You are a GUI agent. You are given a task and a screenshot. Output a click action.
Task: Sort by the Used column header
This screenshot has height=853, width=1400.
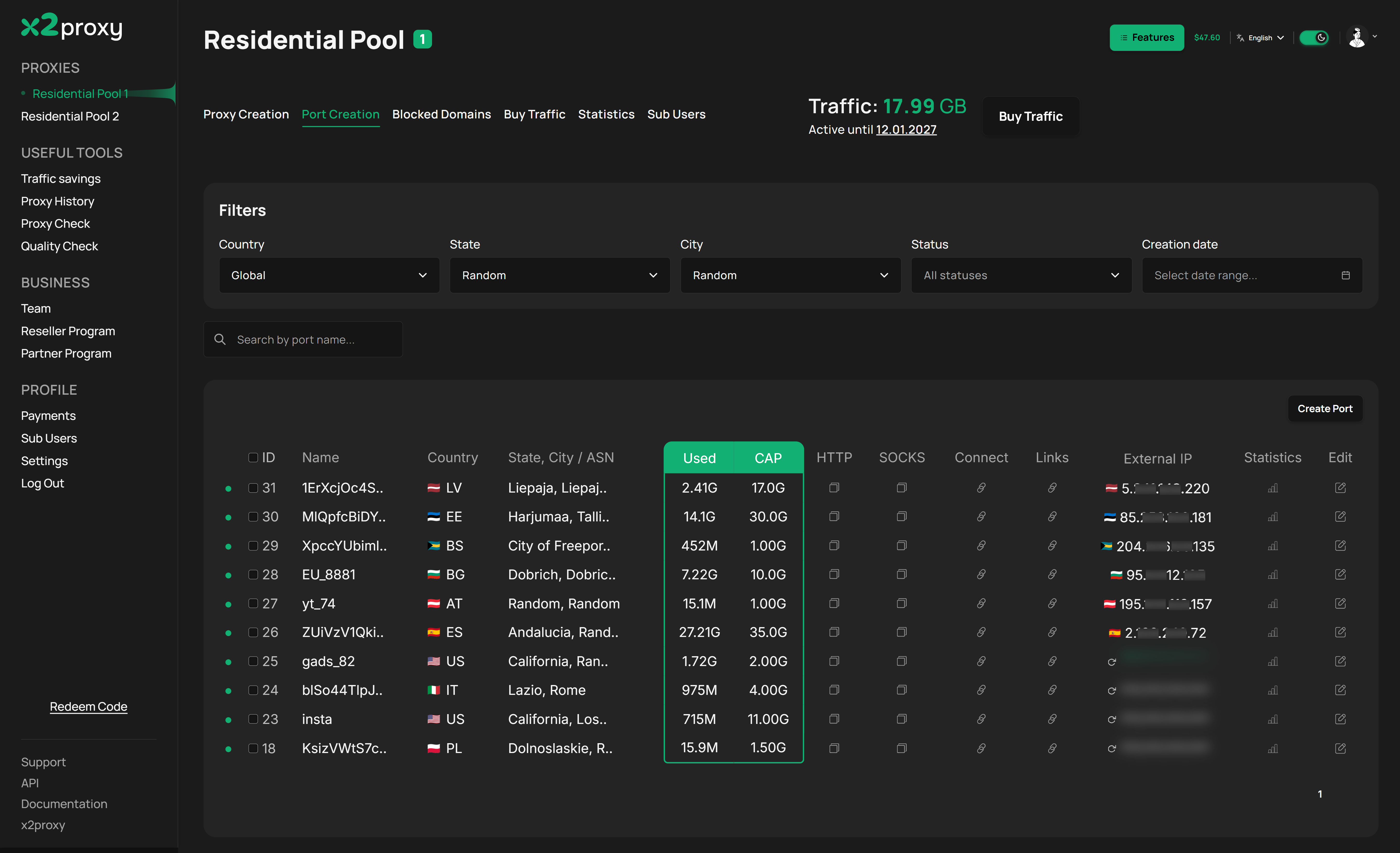[699, 458]
